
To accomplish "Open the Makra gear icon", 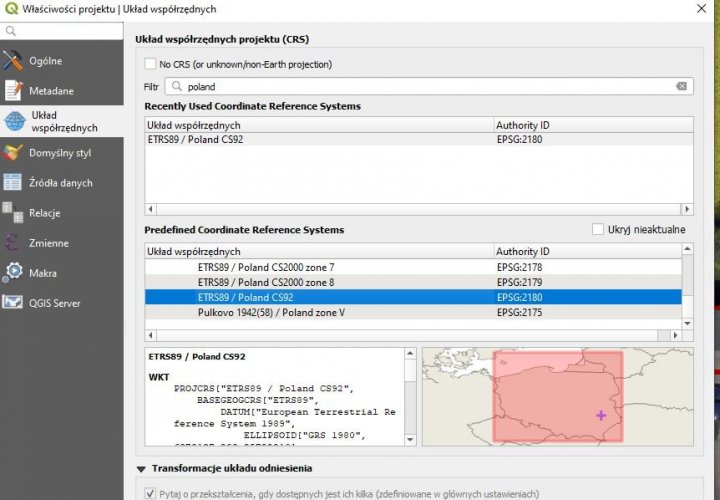I will (x=13, y=273).
